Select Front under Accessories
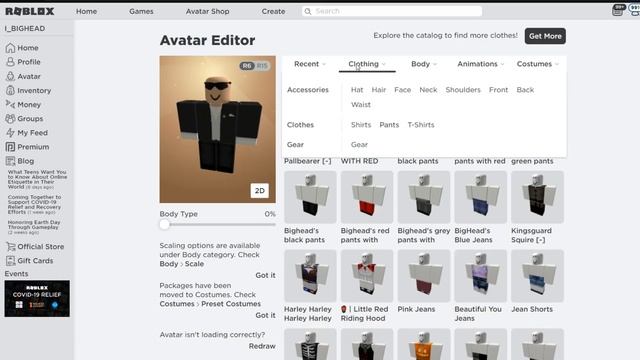The width and height of the screenshot is (640, 360). point(498,90)
